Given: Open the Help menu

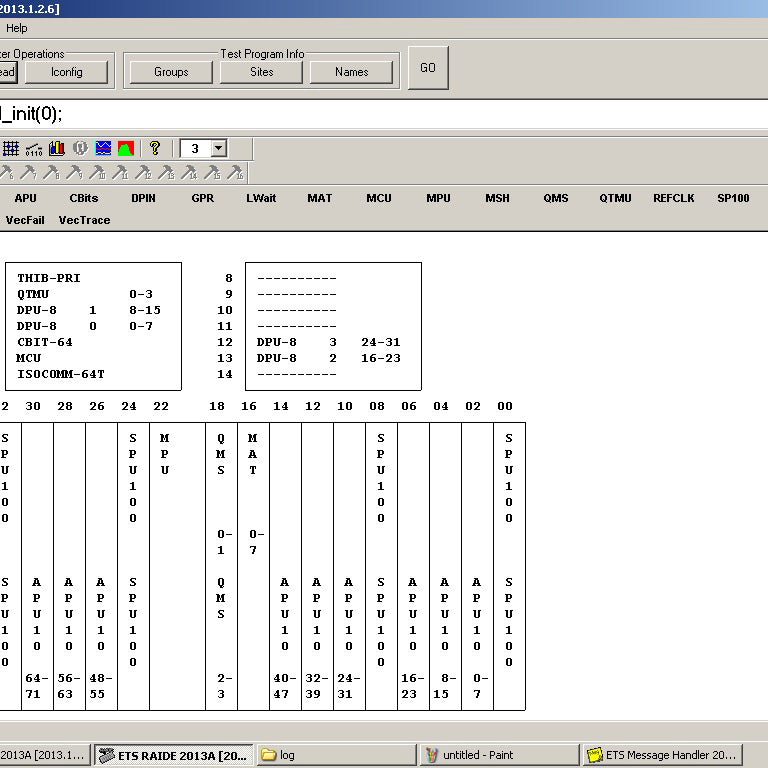Looking at the screenshot, I should click(17, 28).
